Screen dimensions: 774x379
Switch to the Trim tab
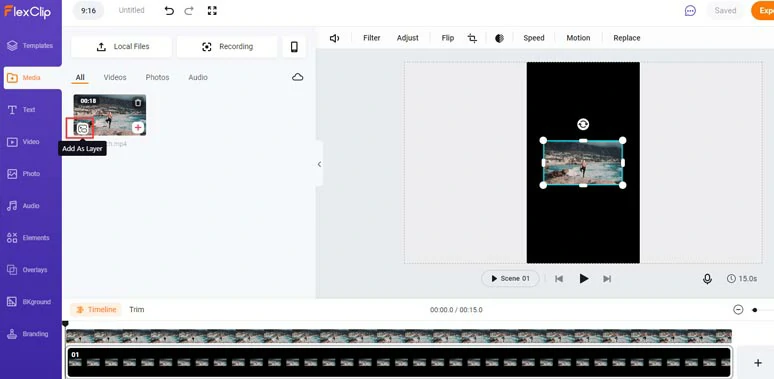pyautogui.click(x=137, y=309)
